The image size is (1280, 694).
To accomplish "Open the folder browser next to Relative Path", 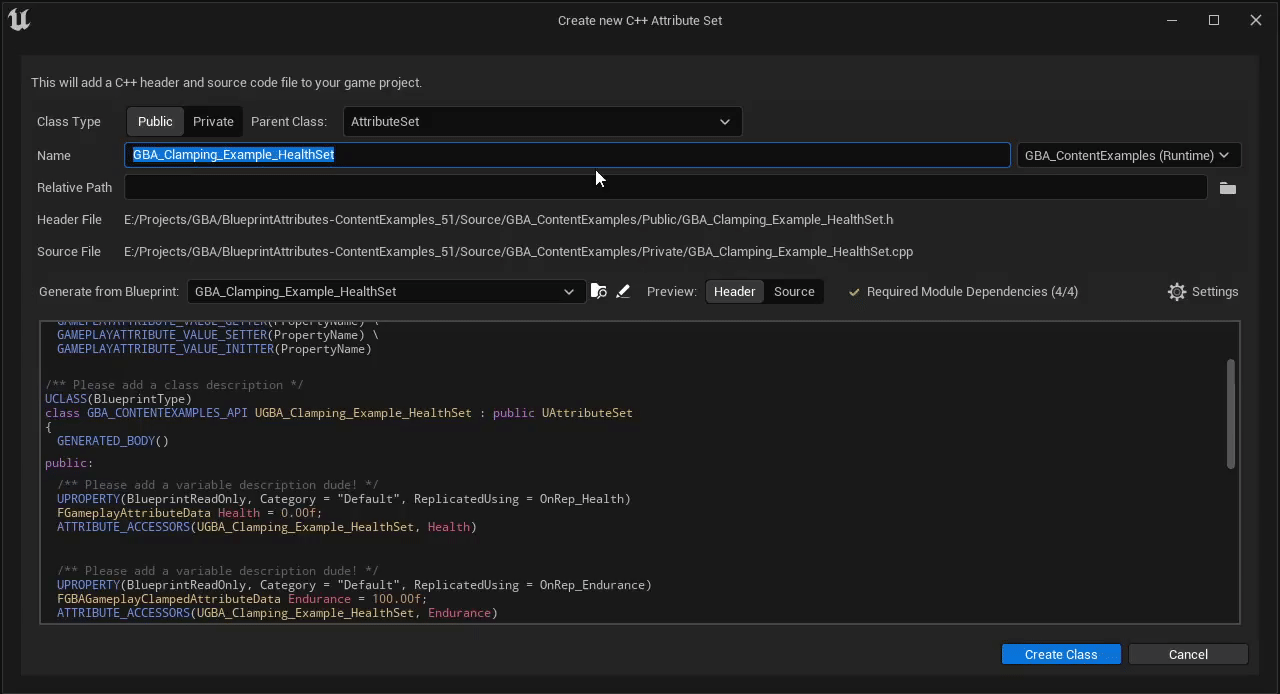I will (1227, 188).
